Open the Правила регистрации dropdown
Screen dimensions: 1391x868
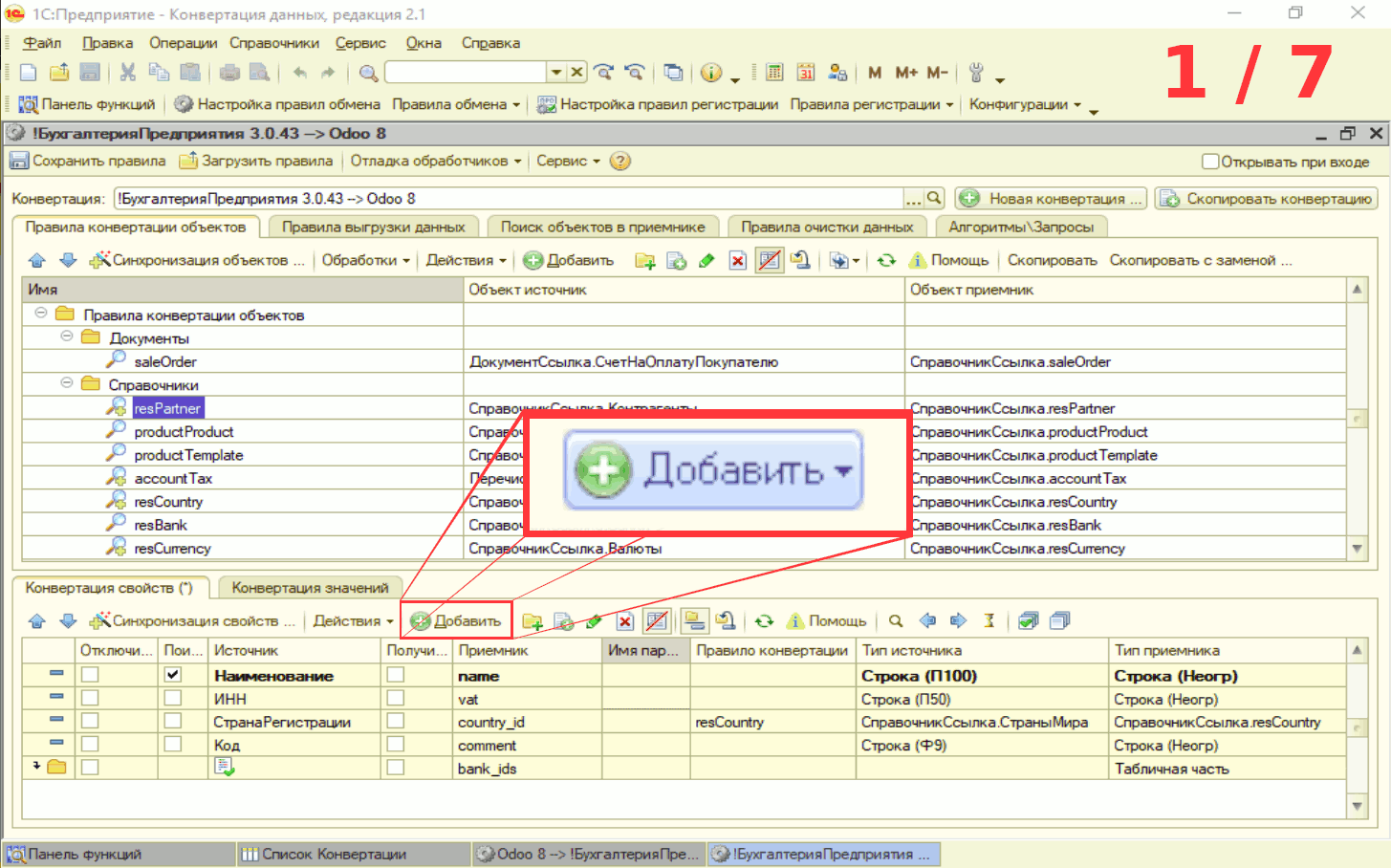[x=872, y=104]
